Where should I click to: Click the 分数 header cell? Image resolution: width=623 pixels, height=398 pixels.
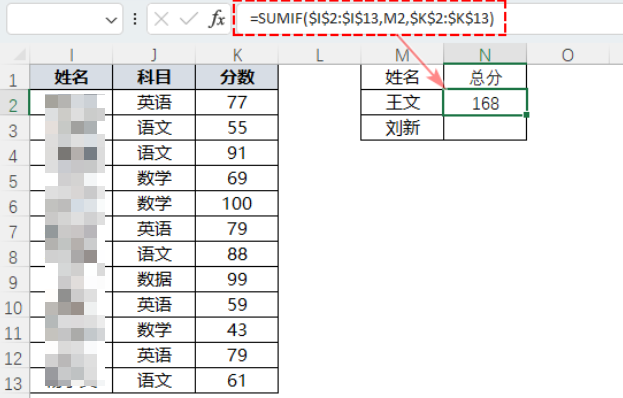point(237,77)
